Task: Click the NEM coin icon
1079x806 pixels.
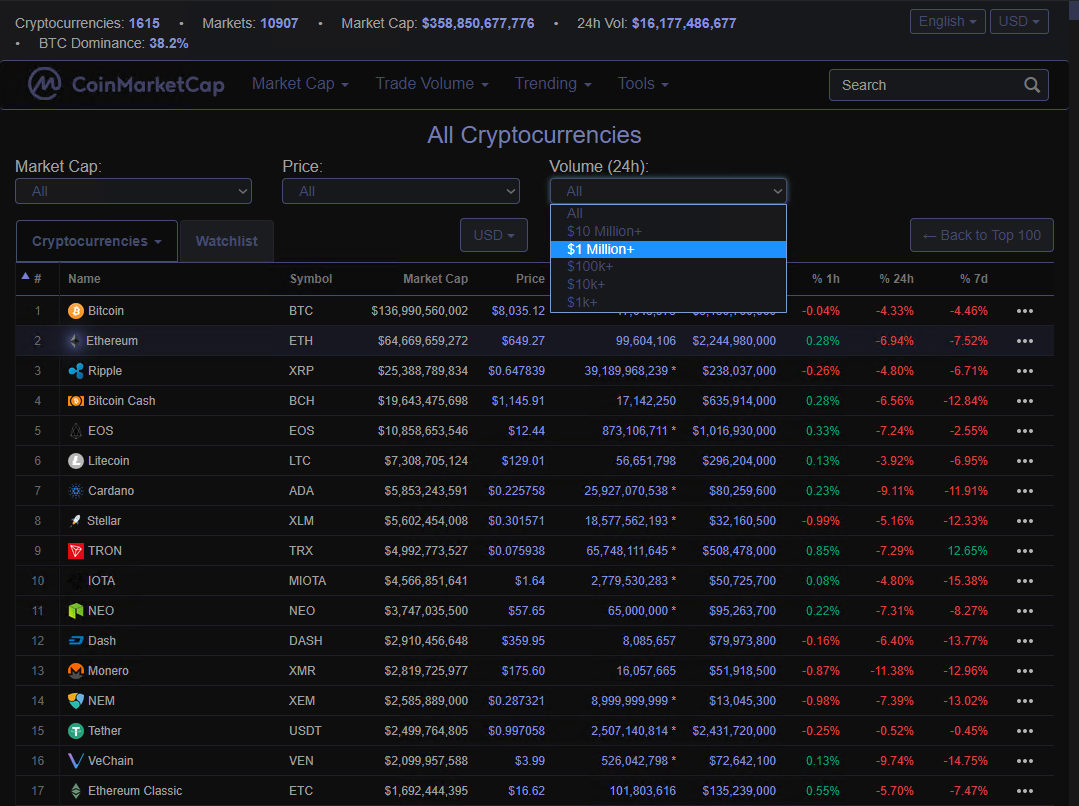Action: point(76,701)
